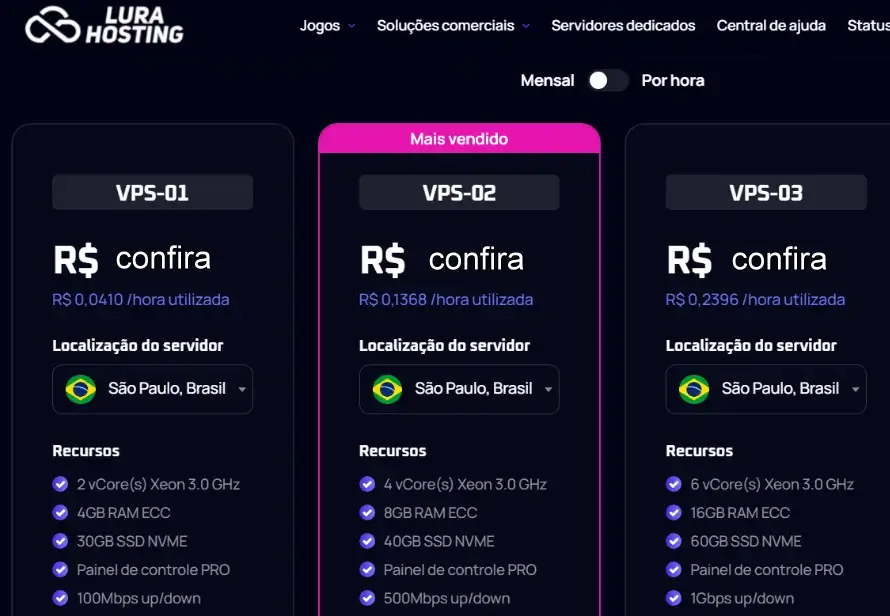Click Brazil flag icon in VPS-03 card

coord(694,389)
